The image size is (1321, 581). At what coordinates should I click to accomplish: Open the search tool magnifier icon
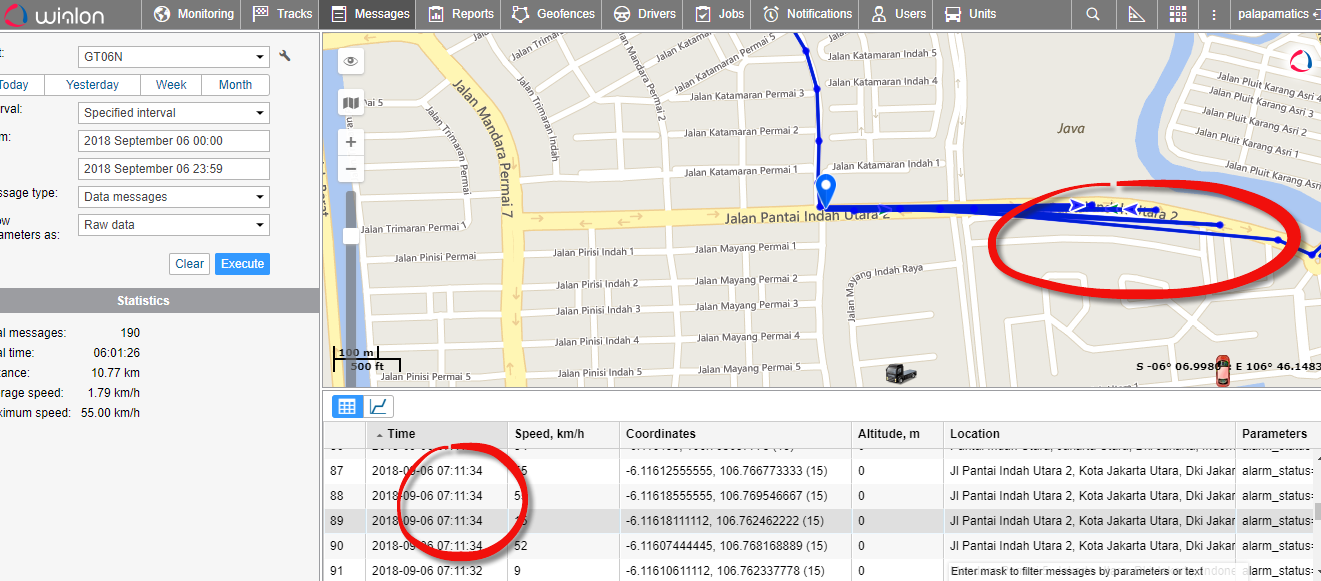tap(1093, 14)
